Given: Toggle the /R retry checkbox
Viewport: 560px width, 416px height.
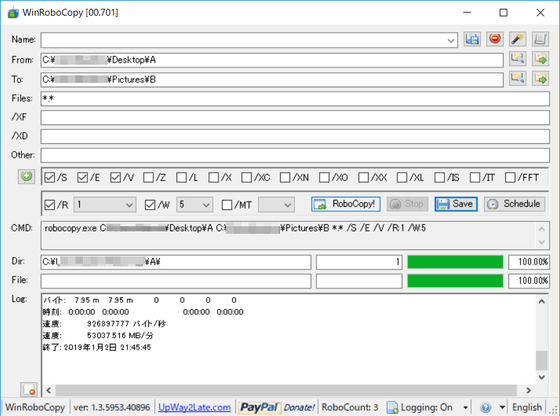Looking at the screenshot, I should (x=50, y=205).
